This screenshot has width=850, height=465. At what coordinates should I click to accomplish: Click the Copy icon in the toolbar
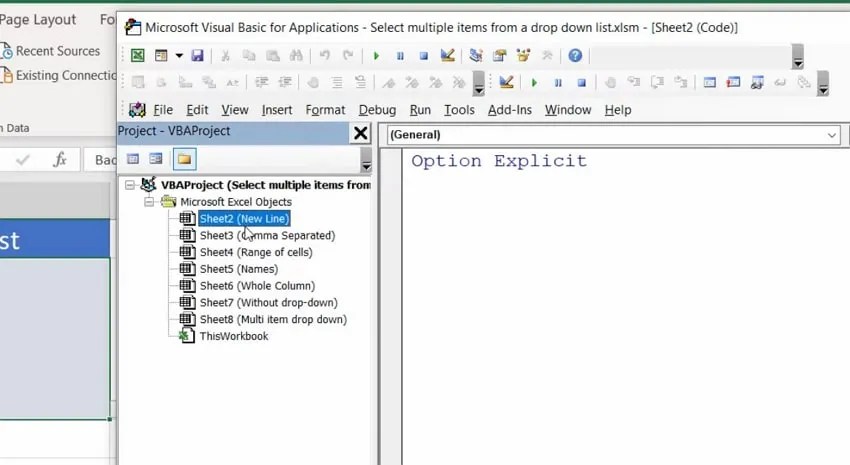point(249,55)
